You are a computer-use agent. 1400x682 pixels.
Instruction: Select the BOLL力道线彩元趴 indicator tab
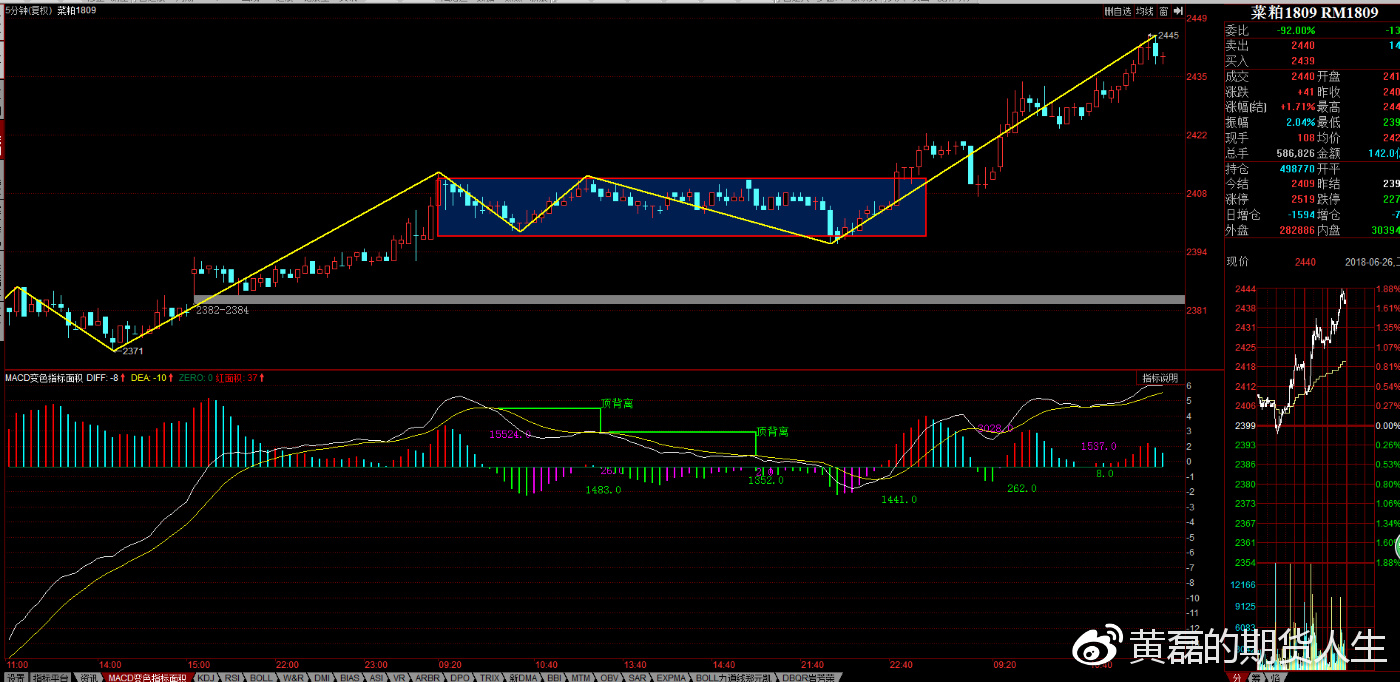coord(734,677)
